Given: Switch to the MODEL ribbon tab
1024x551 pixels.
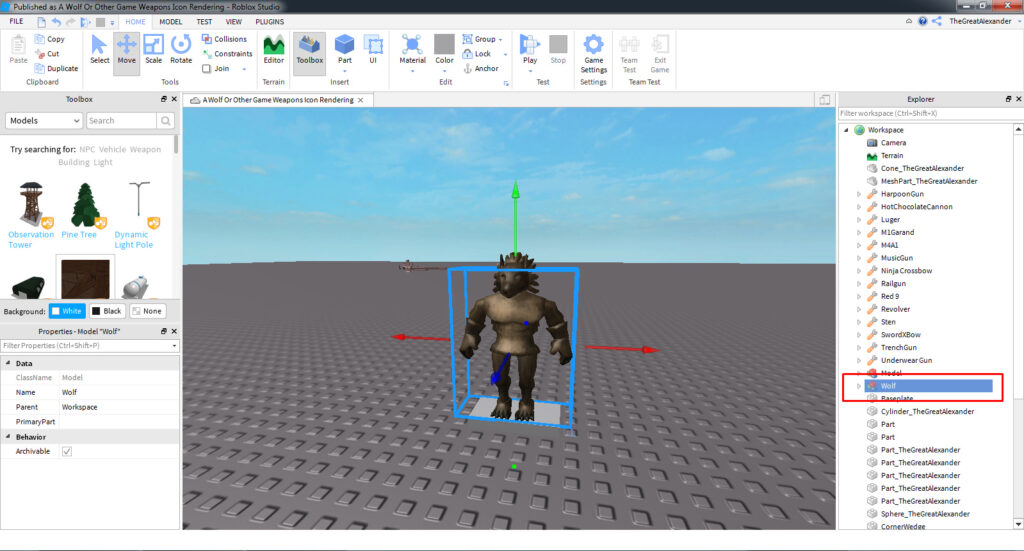Looking at the screenshot, I should (x=170, y=21).
